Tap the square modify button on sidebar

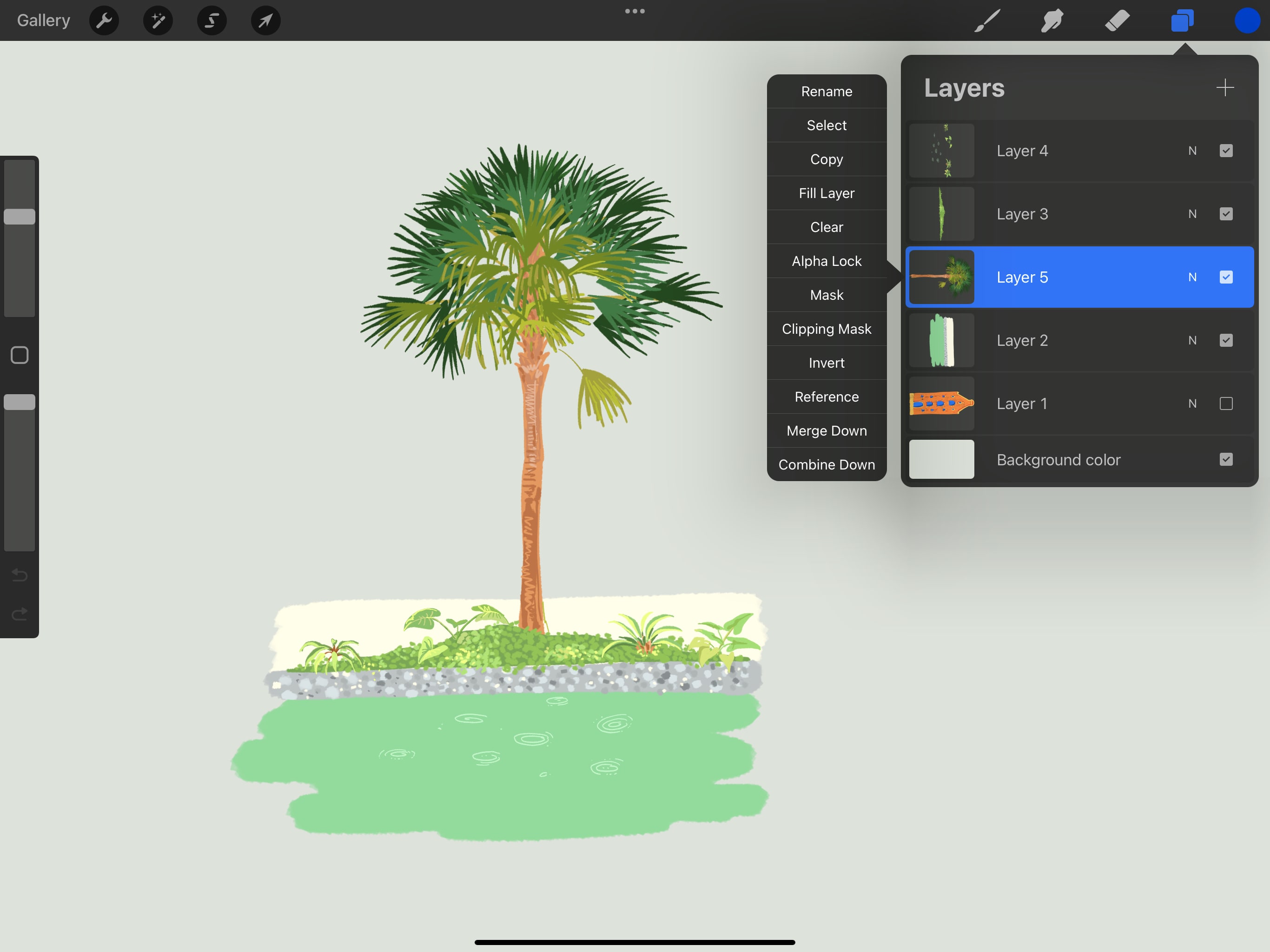tap(20, 356)
